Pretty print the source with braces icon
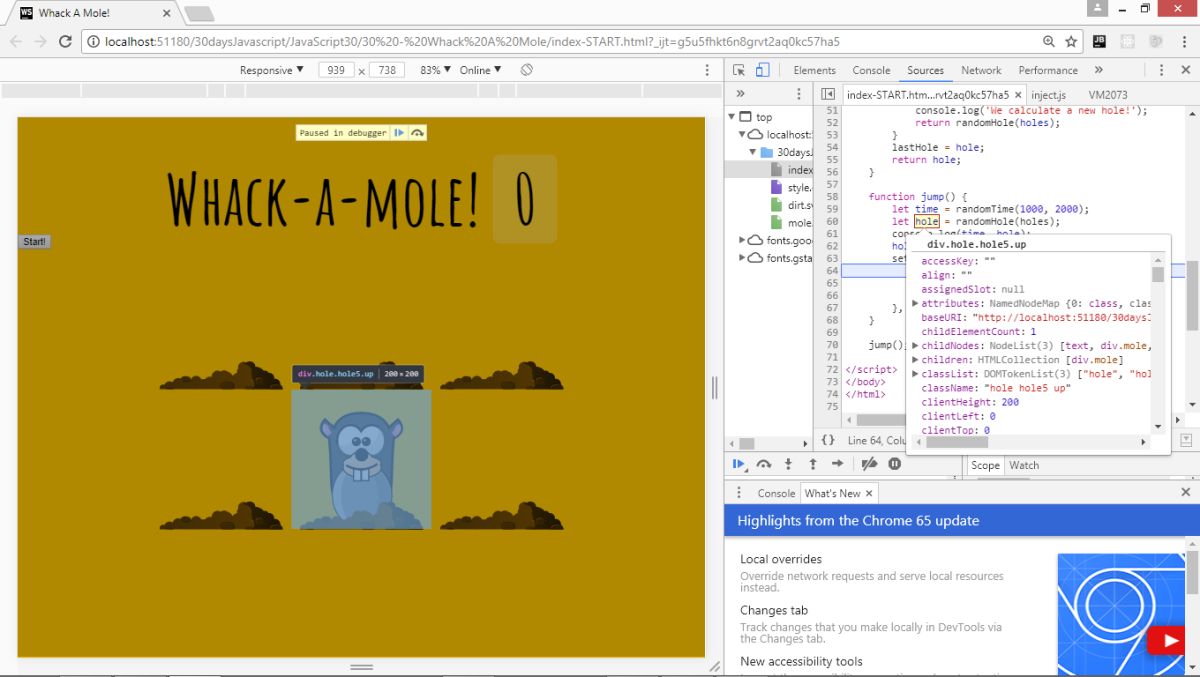1200x677 pixels. click(828, 440)
